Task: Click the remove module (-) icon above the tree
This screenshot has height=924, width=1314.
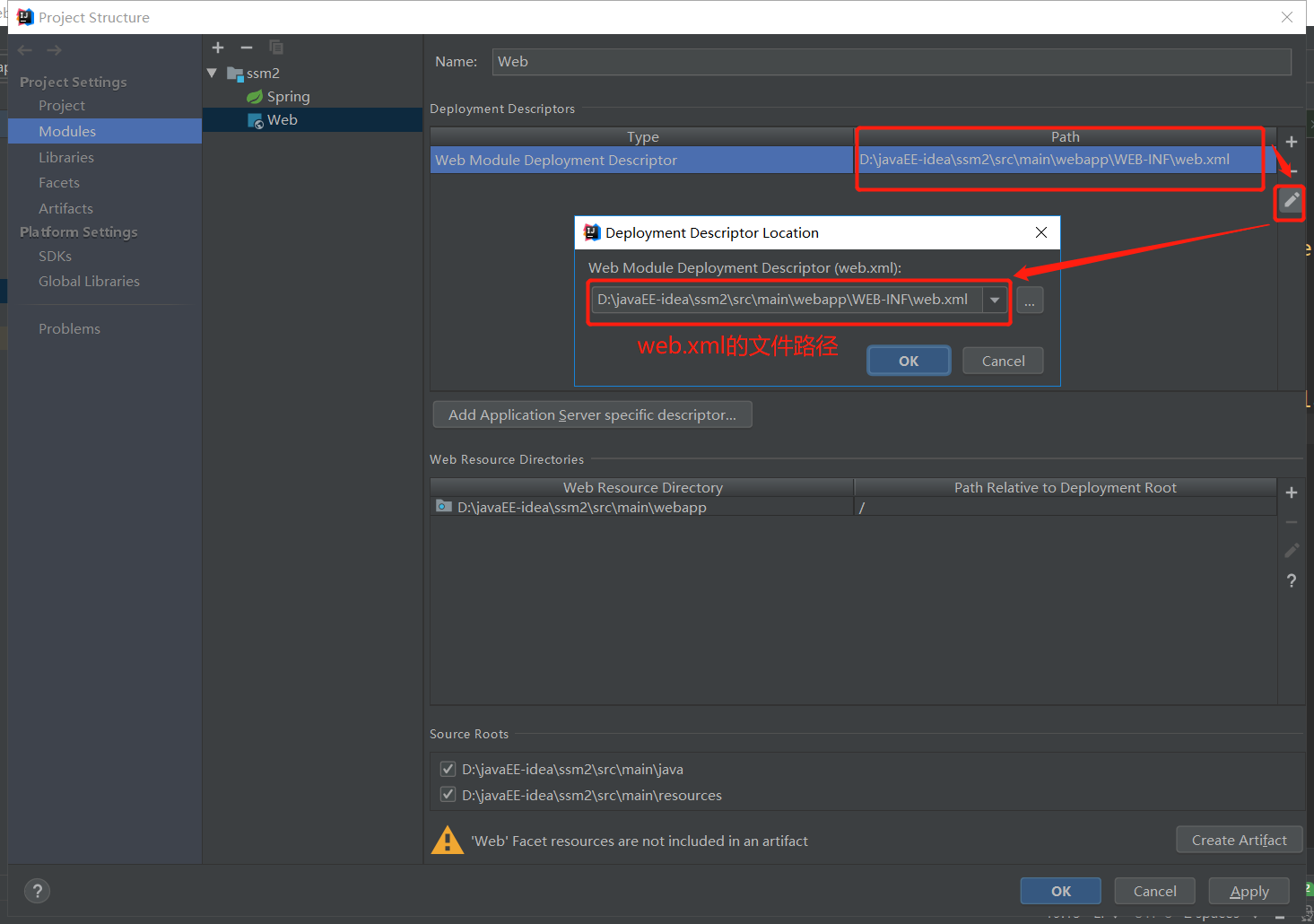Action: tap(247, 48)
